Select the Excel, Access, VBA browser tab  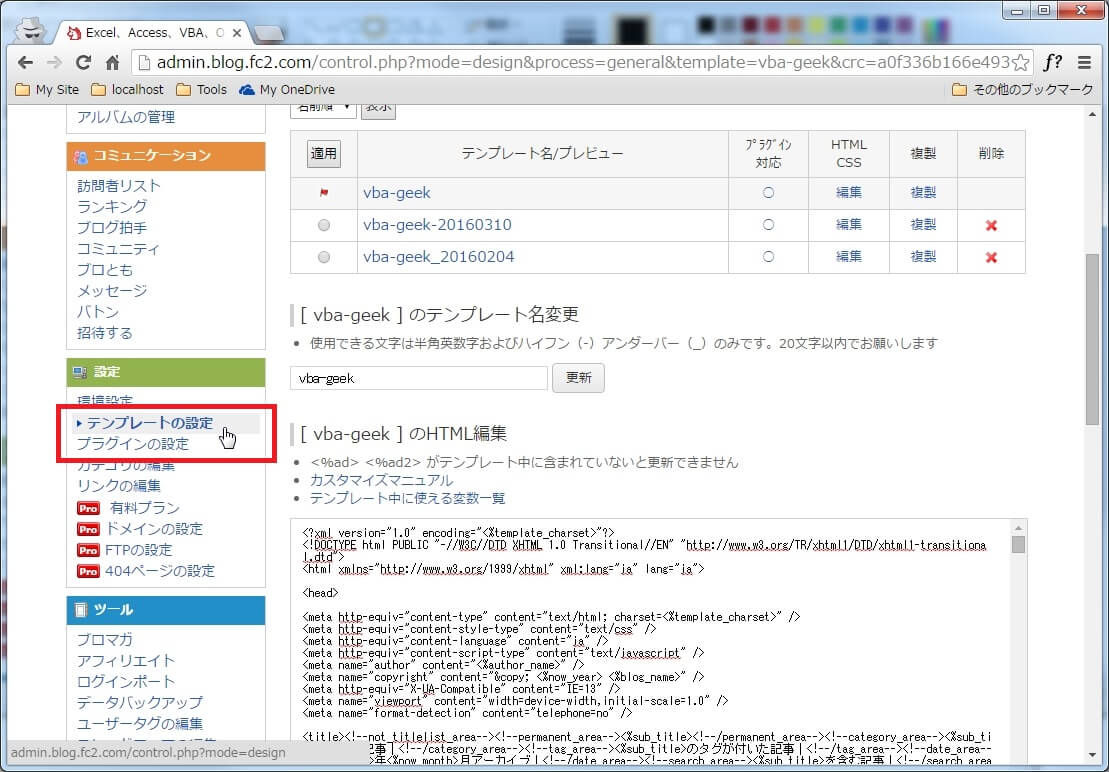click(150, 32)
